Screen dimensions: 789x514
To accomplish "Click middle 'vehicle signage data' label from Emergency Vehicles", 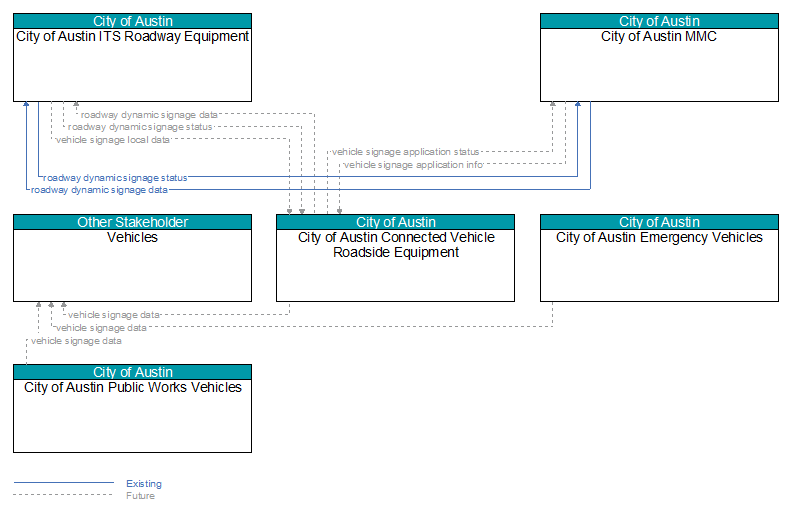I will point(101,328).
